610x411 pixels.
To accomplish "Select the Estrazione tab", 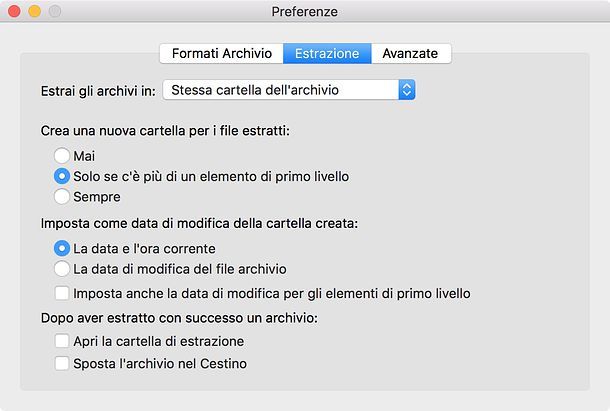I will coord(327,53).
